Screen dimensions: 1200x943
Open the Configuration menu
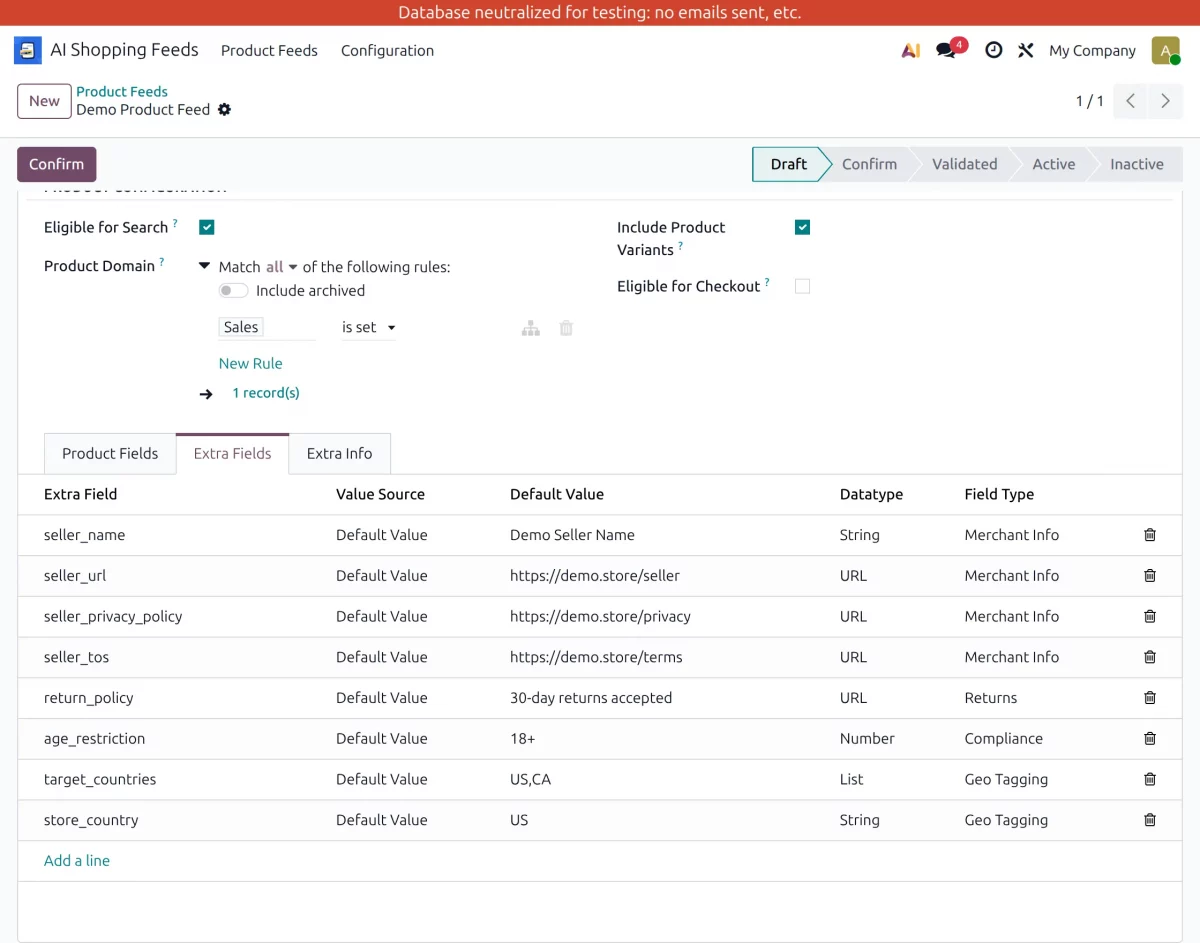[387, 51]
